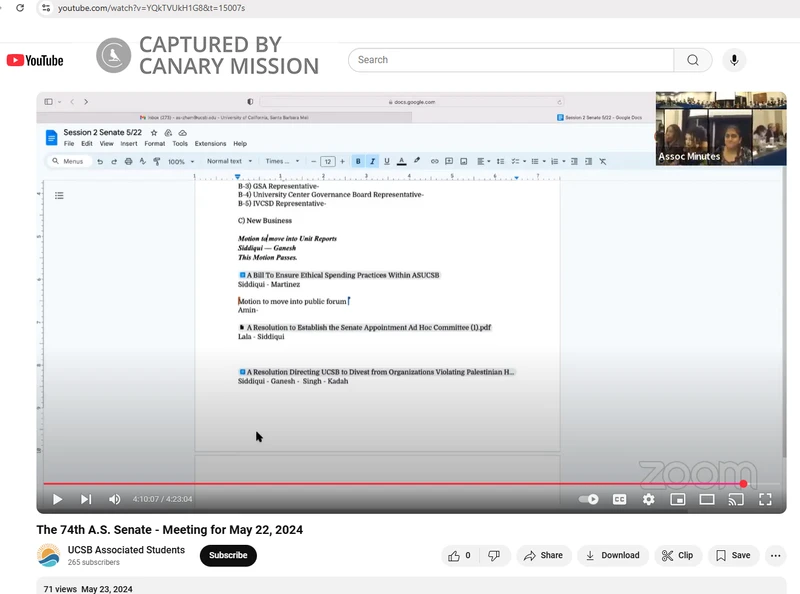Subscribe to UCSB Associated Students
This screenshot has height=594, width=800.
[228, 555]
